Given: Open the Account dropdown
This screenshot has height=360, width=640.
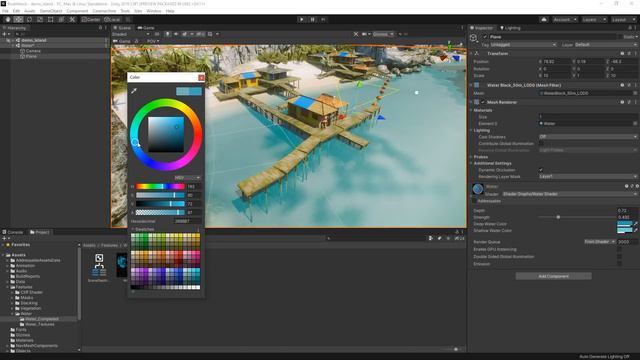Looking at the screenshot, I should click(x=565, y=19).
